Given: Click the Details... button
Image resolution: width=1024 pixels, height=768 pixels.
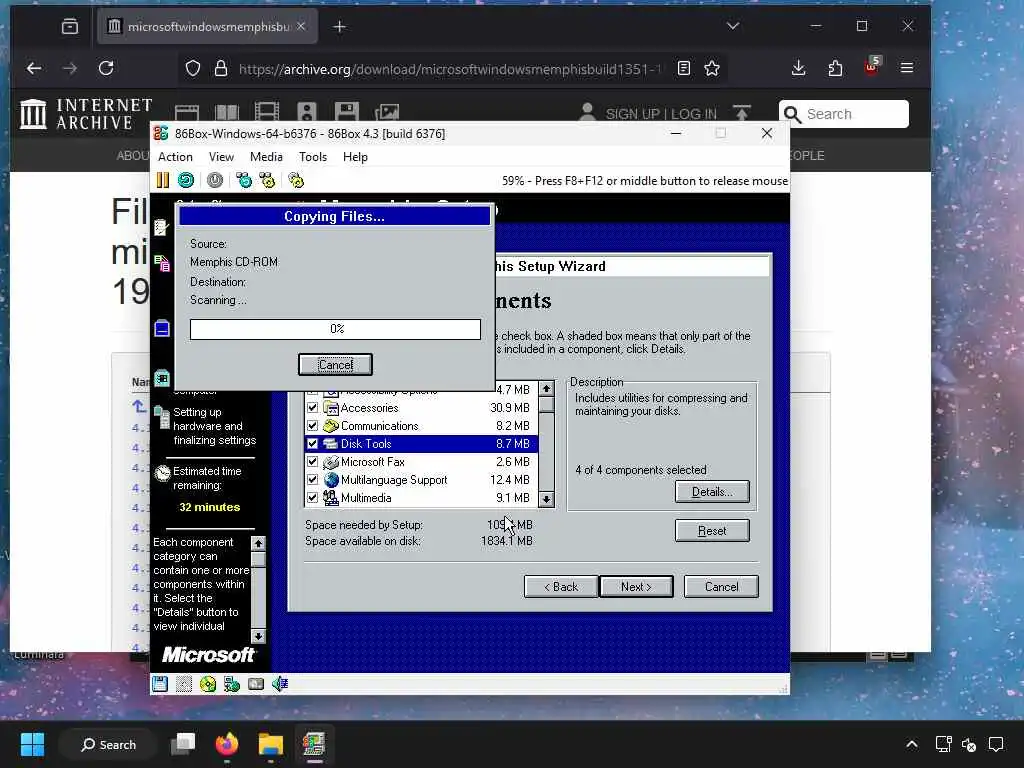Looking at the screenshot, I should pyautogui.click(x=712, y=492).
